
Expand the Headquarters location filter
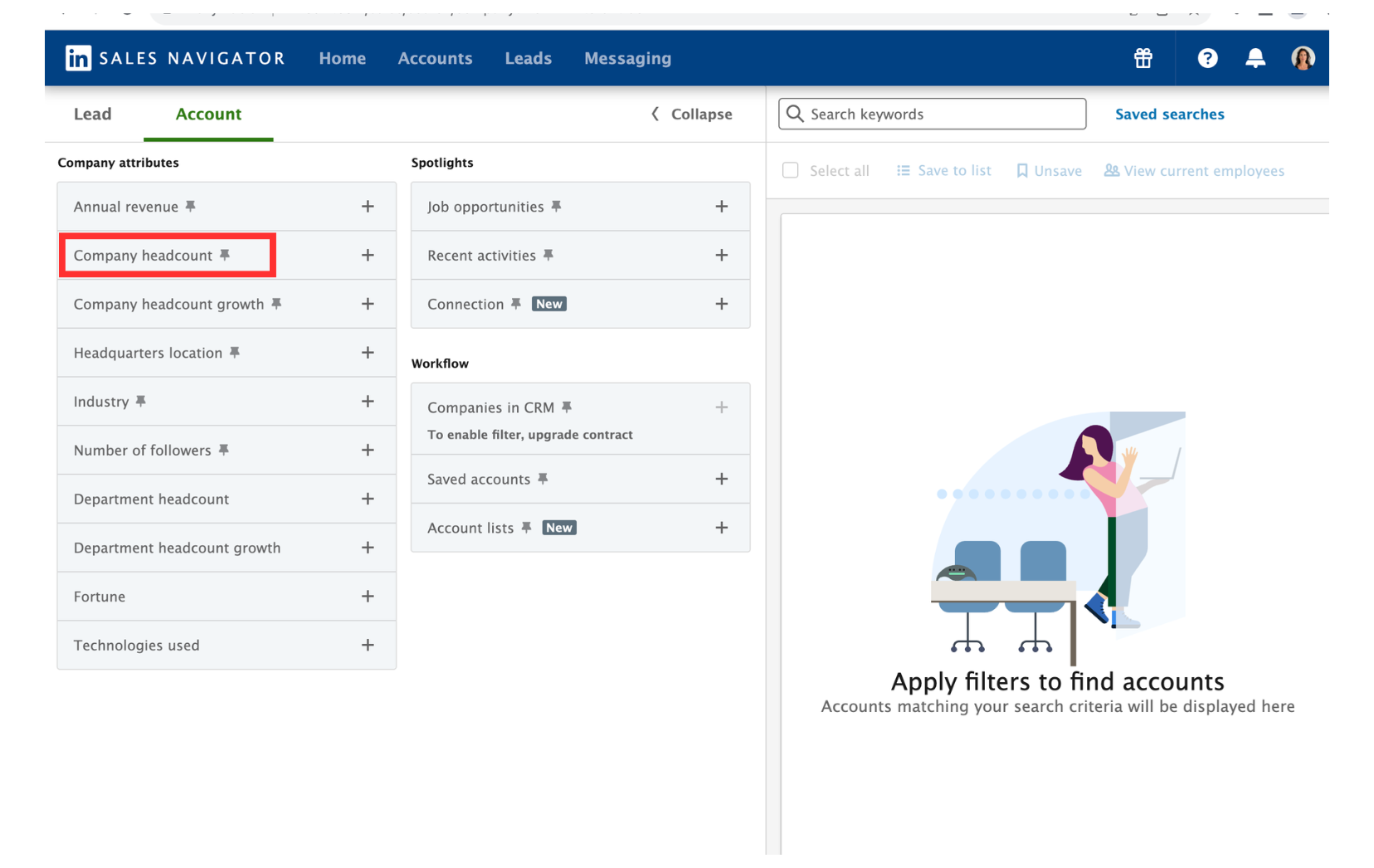pyautogui.click(x=368, y=353)
